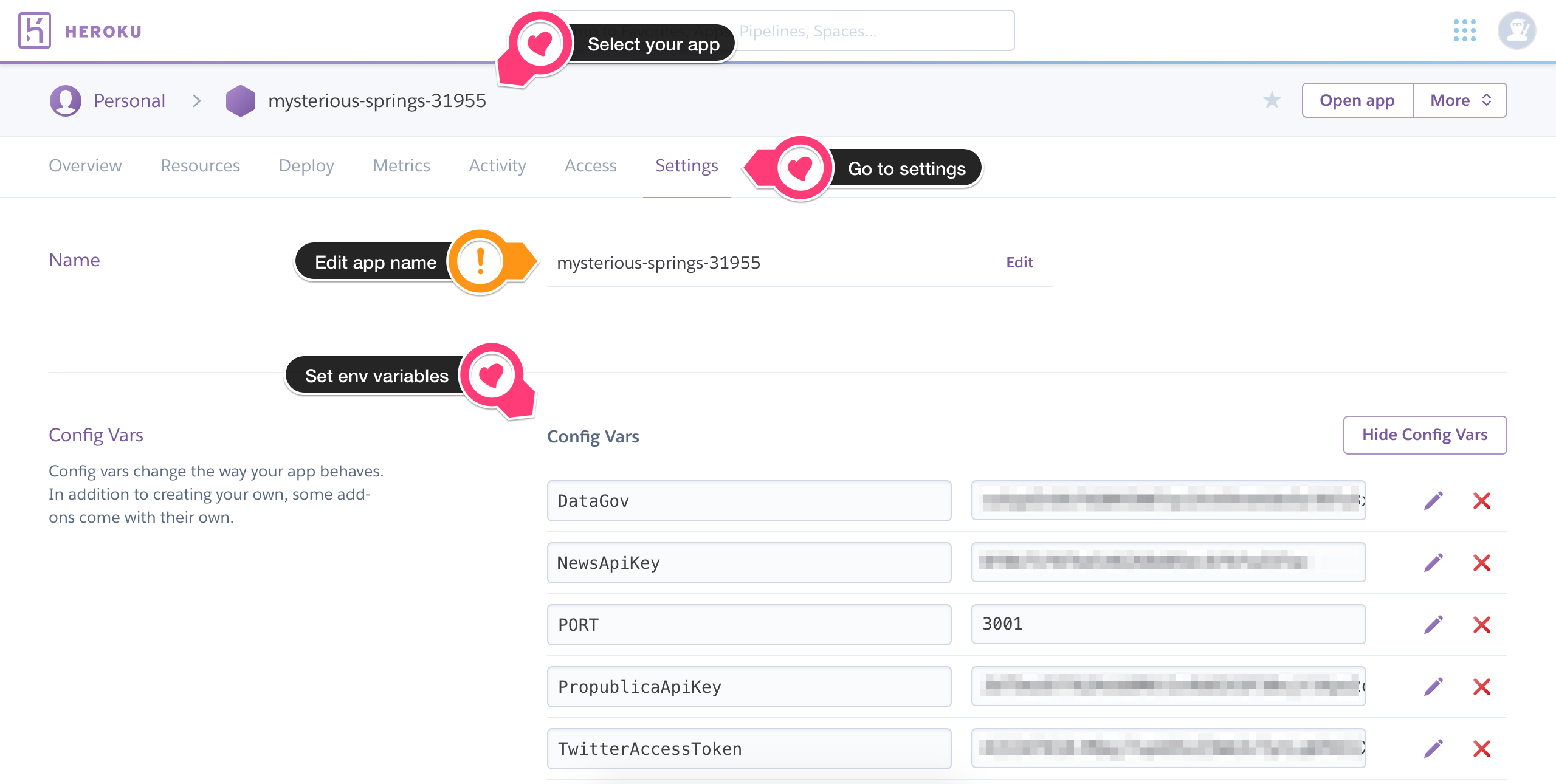The height and width of the screenshot is (784, 1556).
Task: Delete the NewsApiKey config var
Action: point(1482,563)
